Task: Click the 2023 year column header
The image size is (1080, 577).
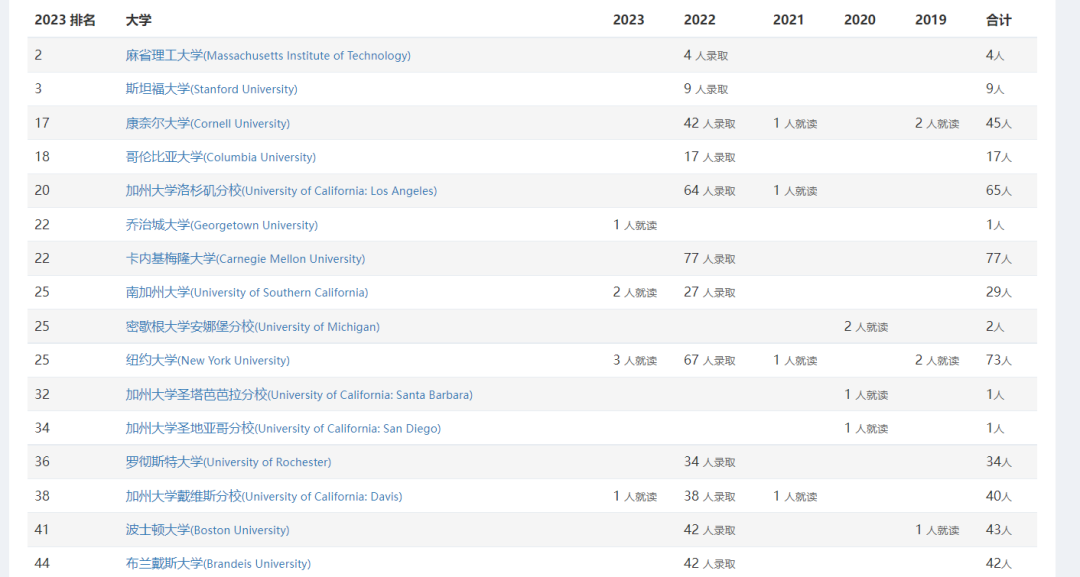Action: click(628, 20)
